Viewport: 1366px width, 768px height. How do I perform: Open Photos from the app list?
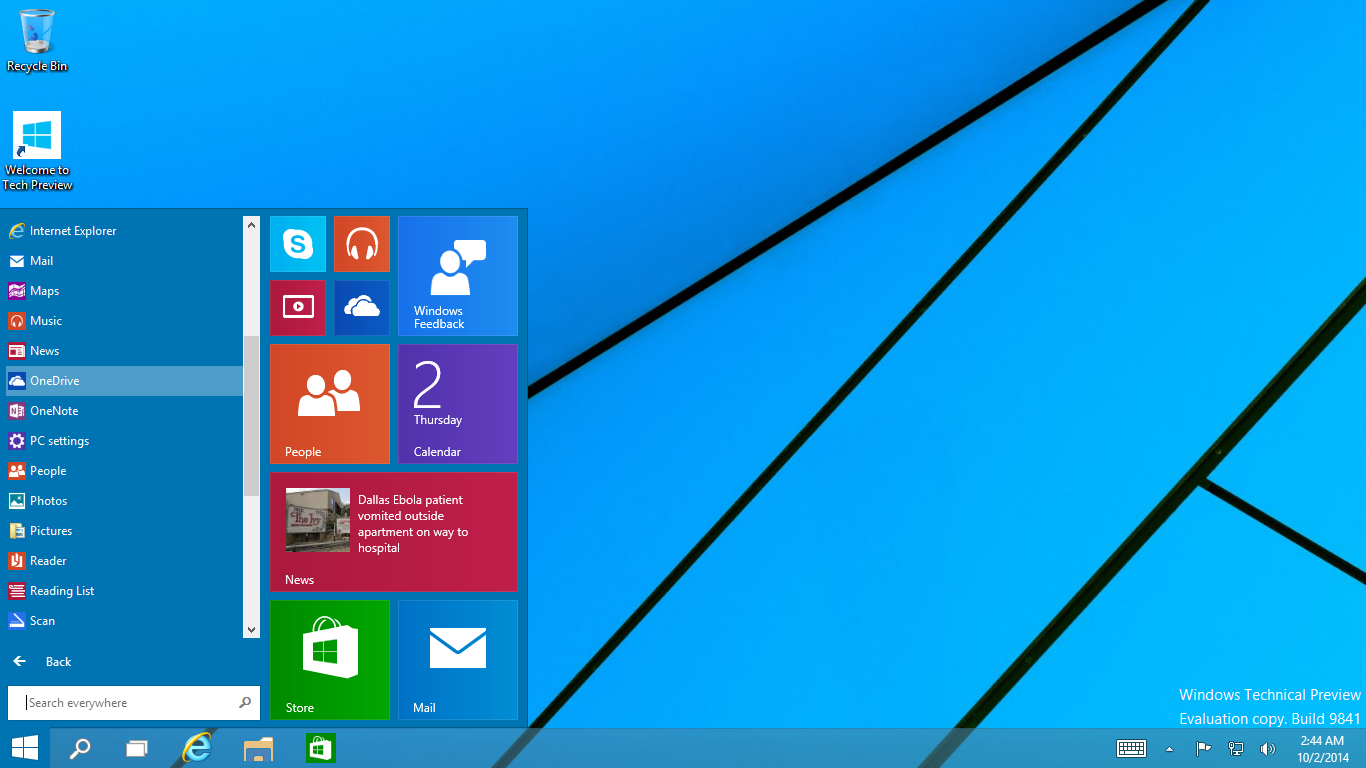[x=124, y=501]
